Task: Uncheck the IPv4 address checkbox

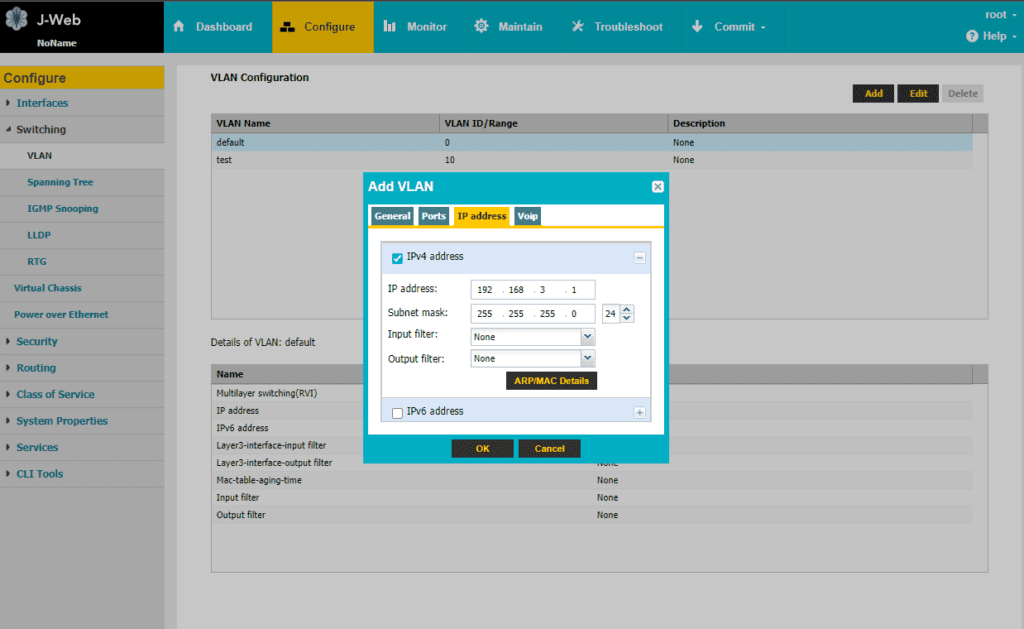Action: 397,258
